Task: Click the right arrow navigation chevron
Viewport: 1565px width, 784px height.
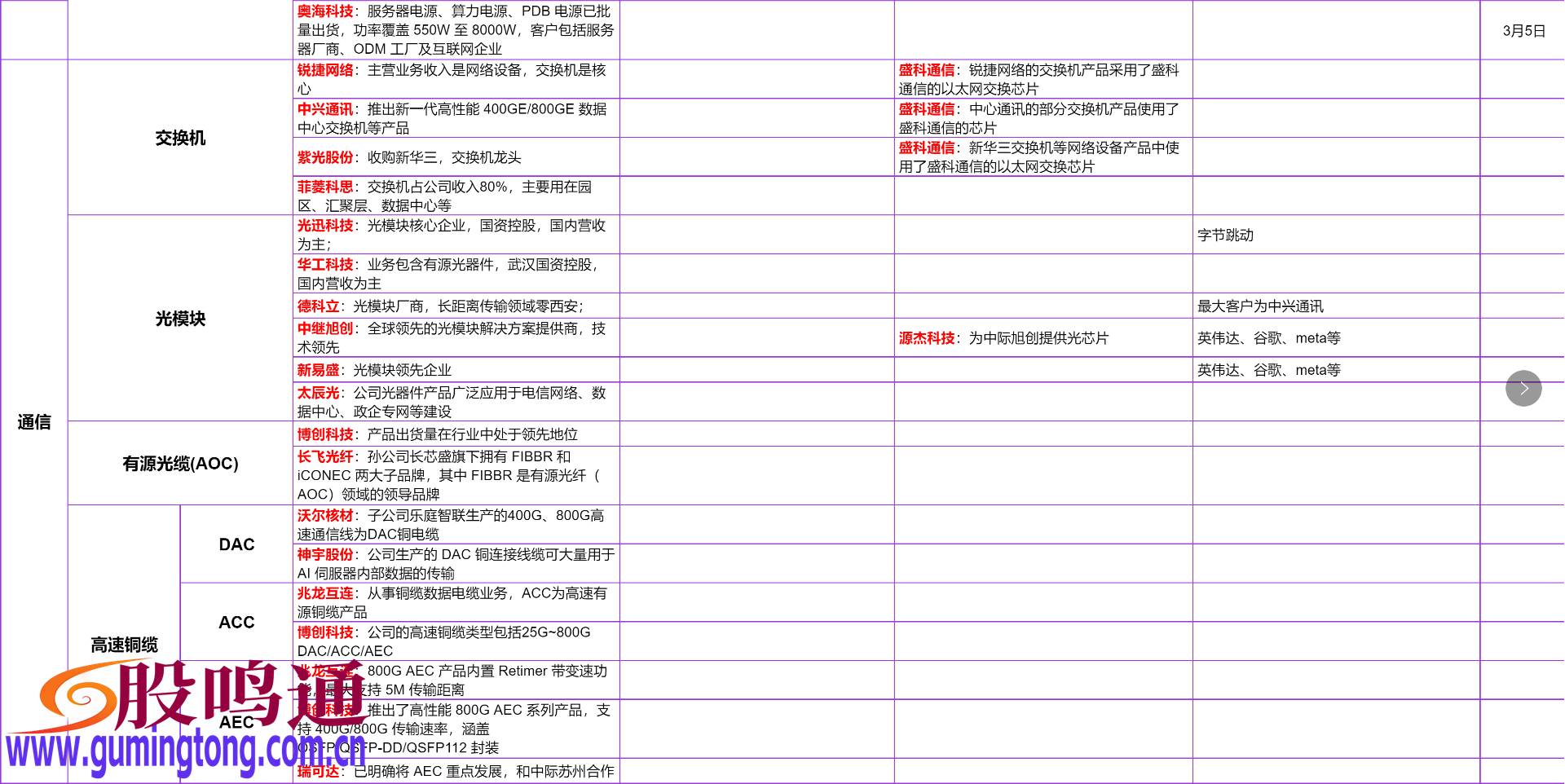Action: [1523, 389]
